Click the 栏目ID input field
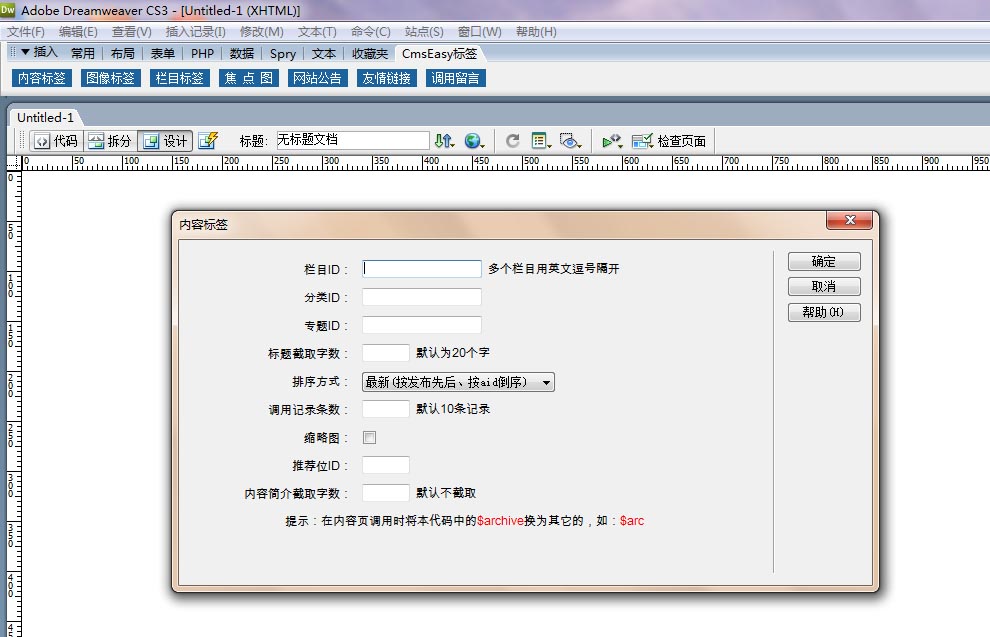The height and width of the screenshot is (637, 990). 421,269
